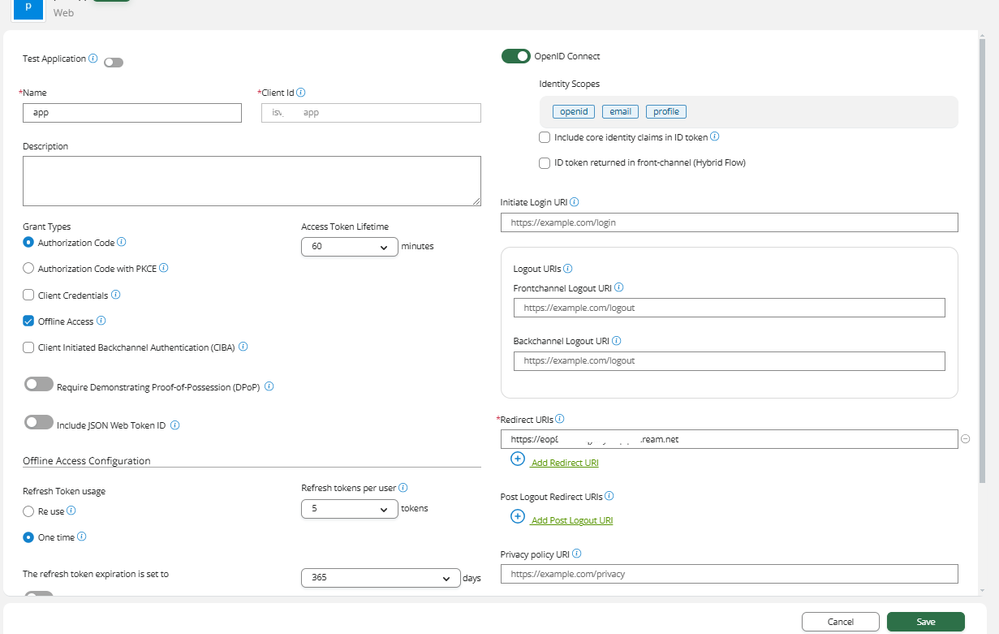999x634 pixels.
Task: Click the Add Redirect URI link
Action: tap(564, 463)
